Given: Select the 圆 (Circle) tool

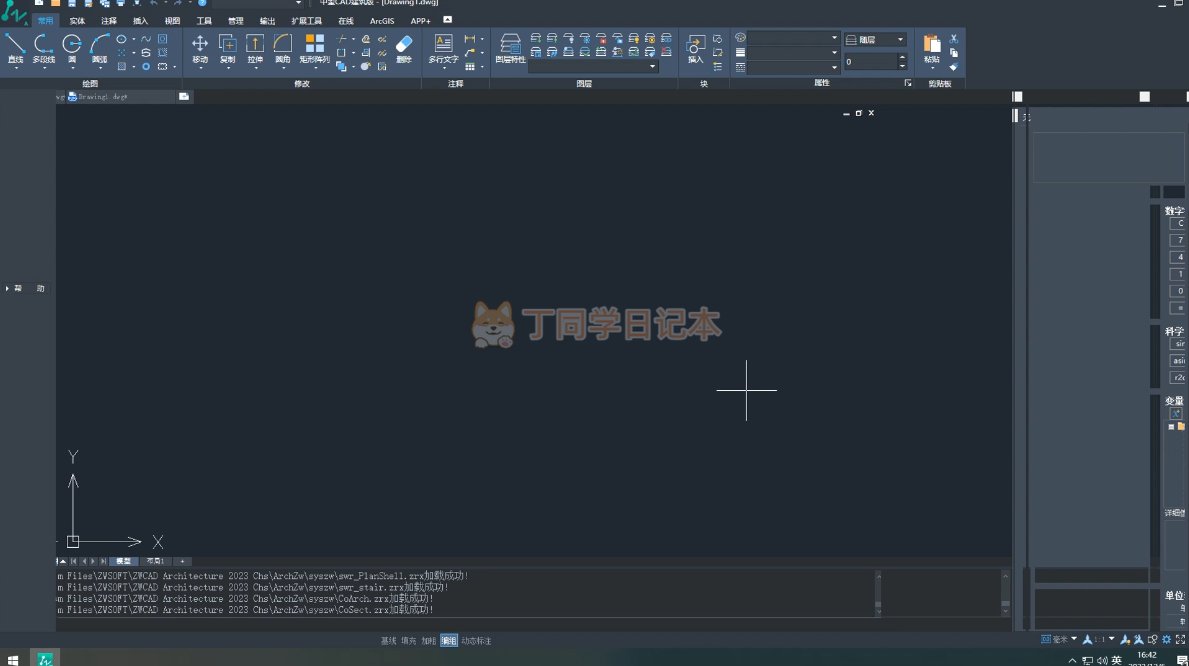Looking at the screenshot, I should point(72,46).
